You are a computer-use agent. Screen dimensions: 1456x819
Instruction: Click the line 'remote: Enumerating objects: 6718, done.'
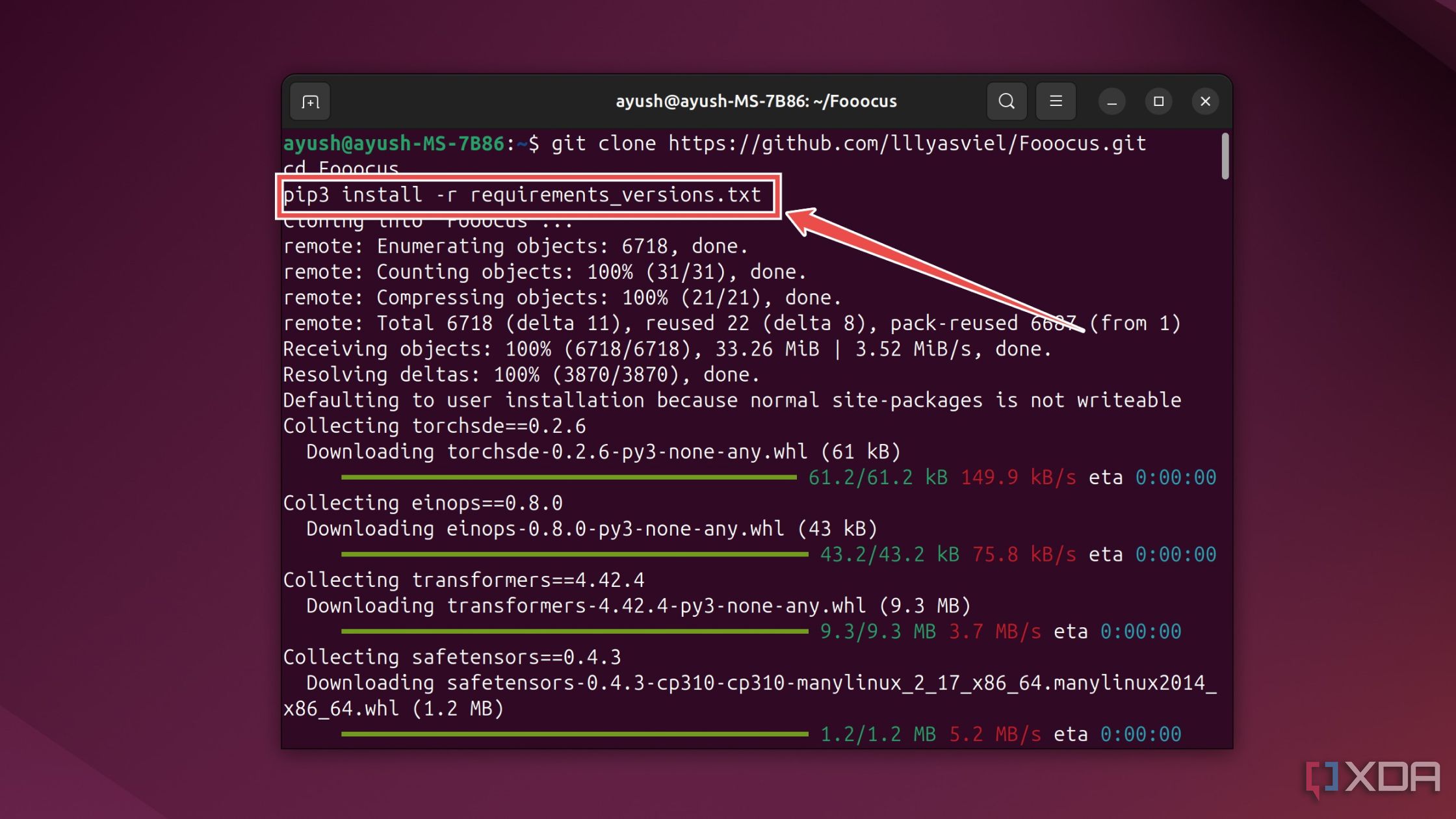pyautogui.click(x=515, y=246)
